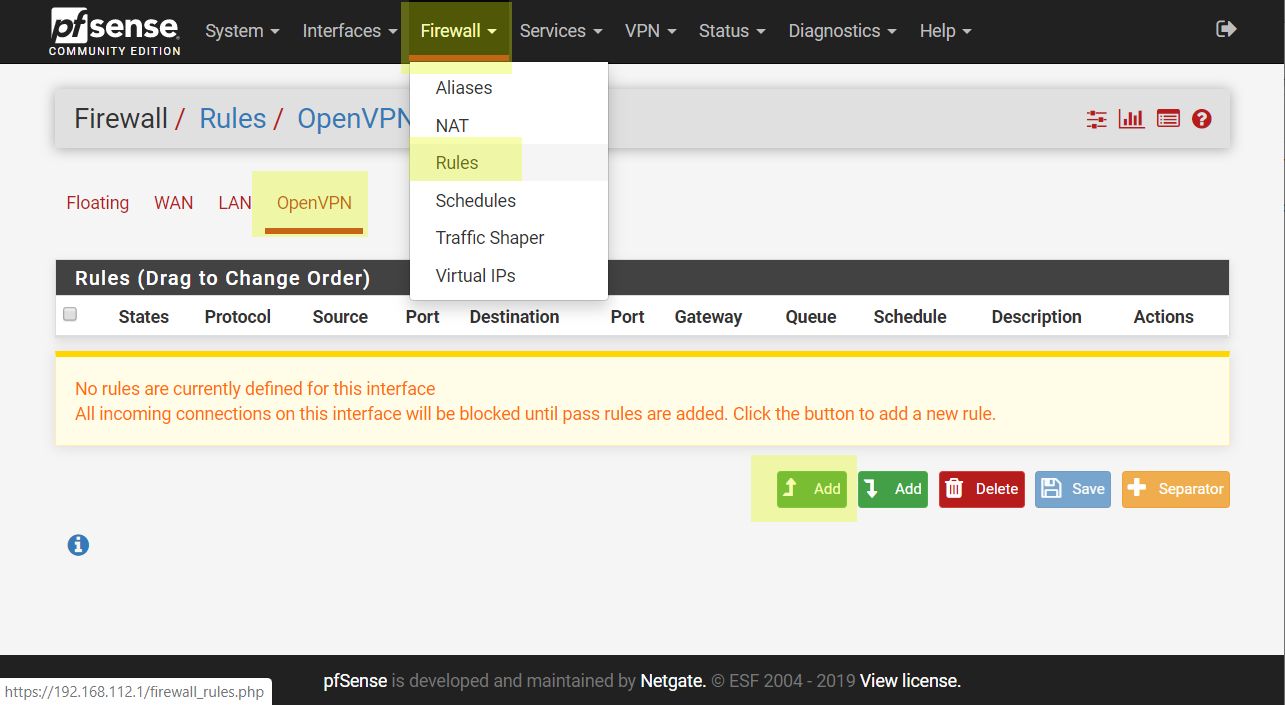
Task: Choose Aliases from the Firewall menu
Action: pos(509,88)
